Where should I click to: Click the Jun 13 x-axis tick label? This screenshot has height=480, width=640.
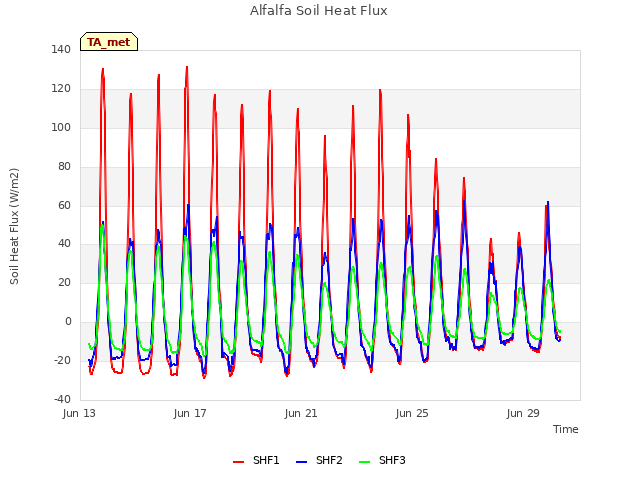tap(79, 413)
